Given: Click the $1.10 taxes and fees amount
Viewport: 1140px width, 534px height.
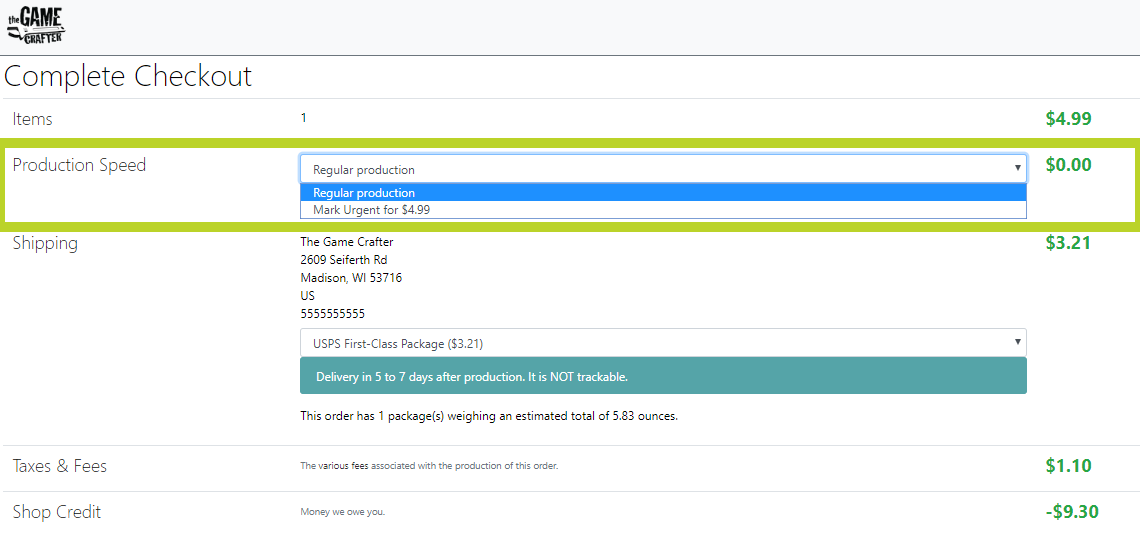Looking at the screenshot, I should (x=1068, y=465).
